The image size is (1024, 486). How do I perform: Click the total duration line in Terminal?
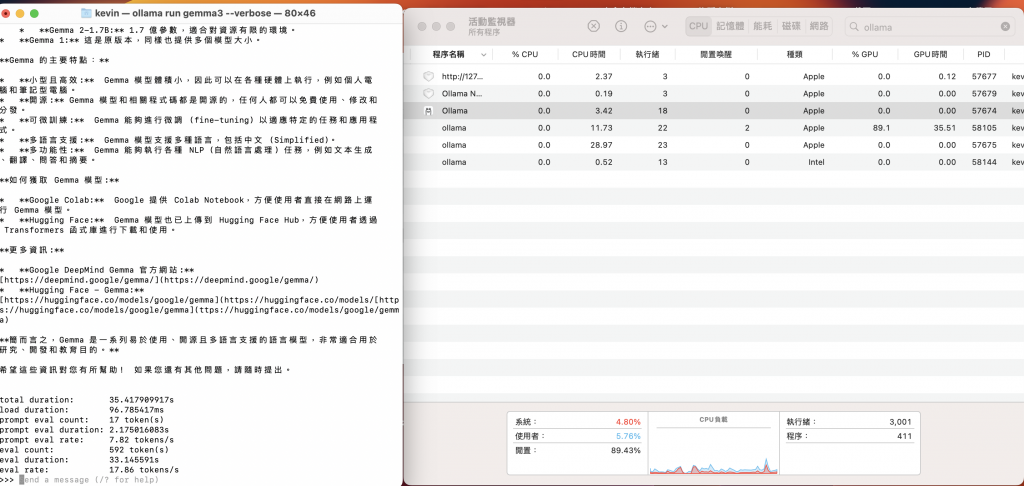point(88,400)
